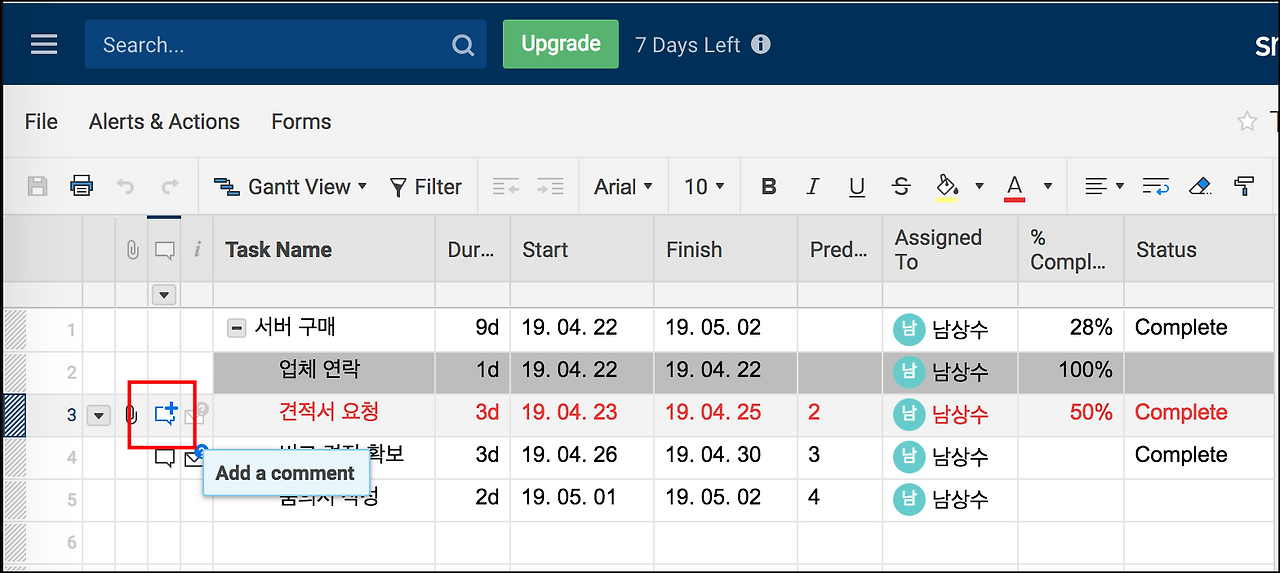This screenshot has width=1280, height=573.
Task: Open the Alerts & Actions menu
Action: tap(164, 122)
